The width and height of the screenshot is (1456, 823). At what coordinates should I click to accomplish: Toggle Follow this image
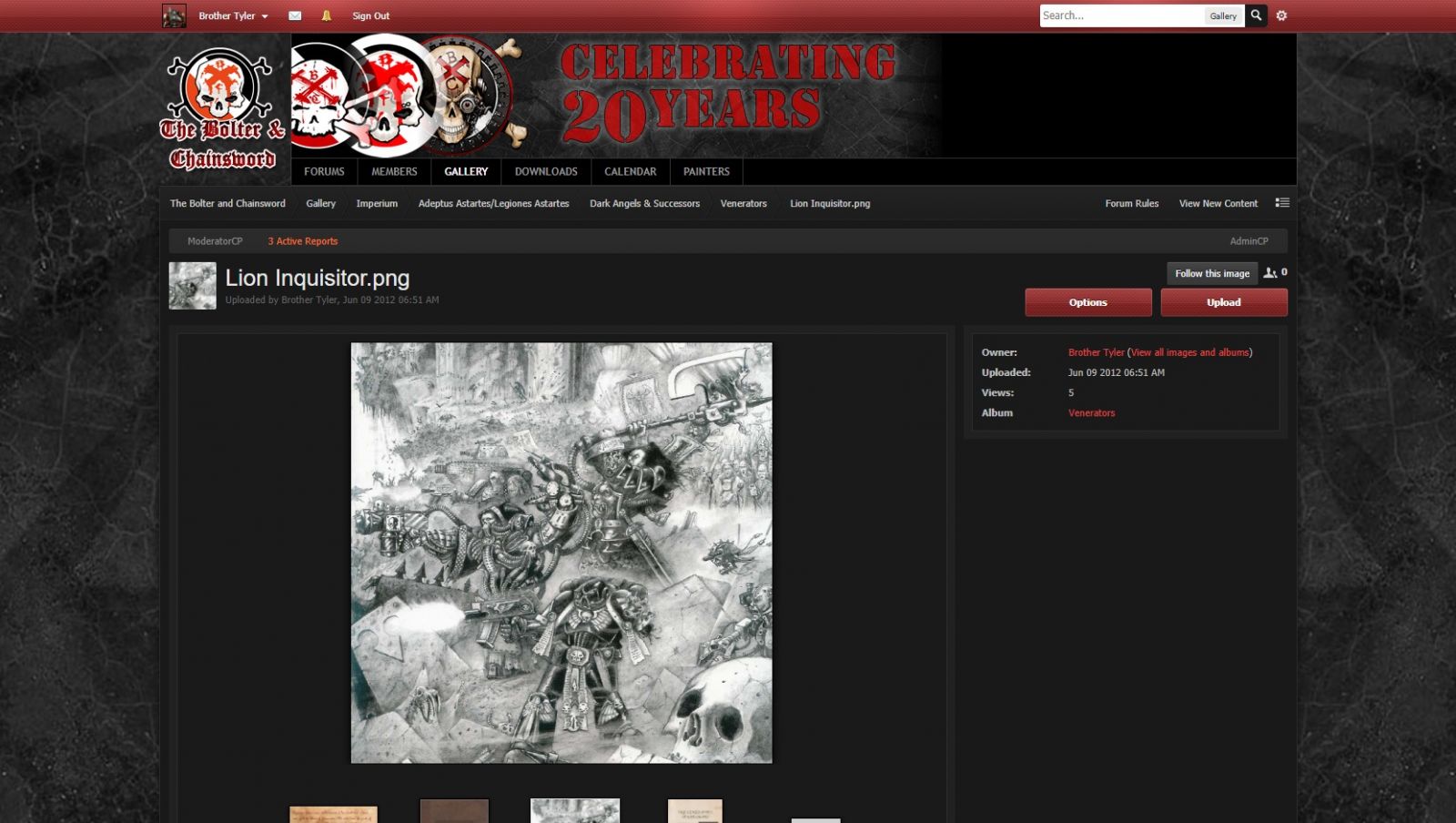tap(1211, 273)
